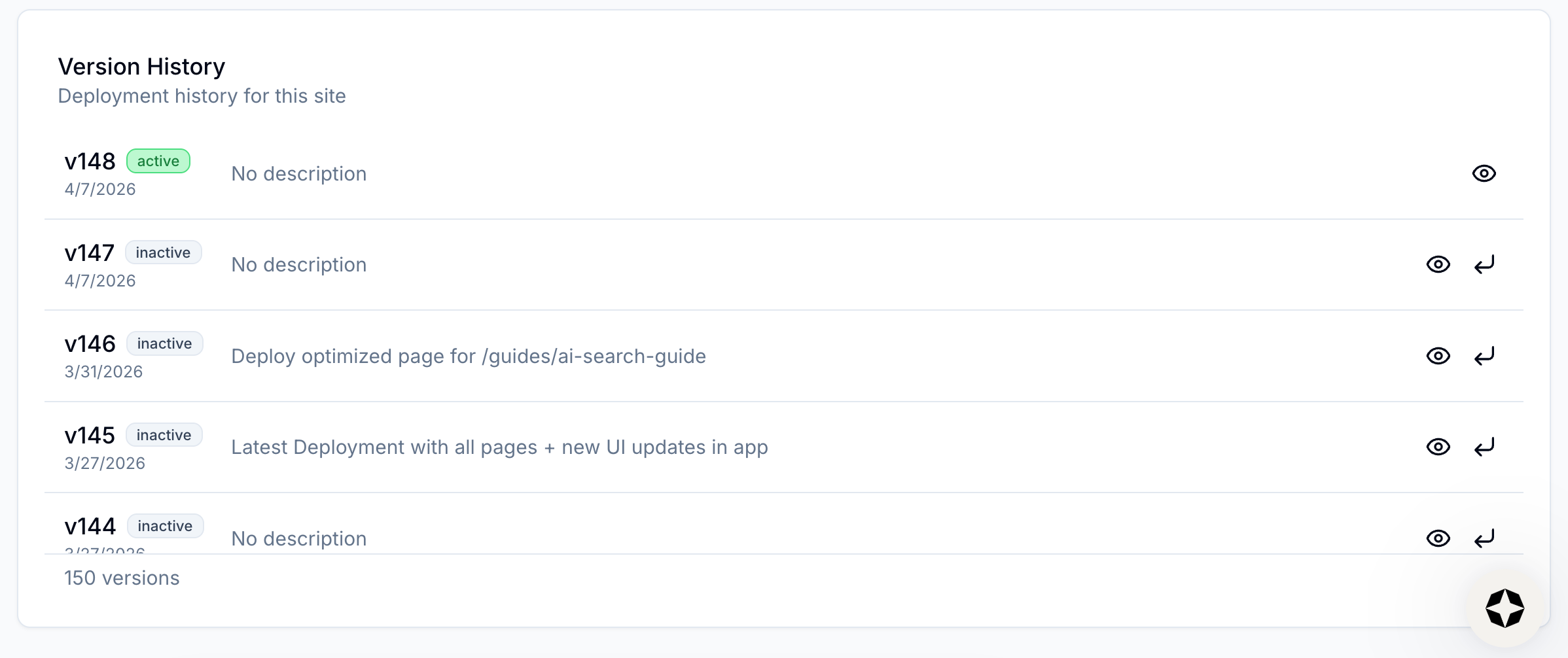Open the eye preview for v147
The image size is (1568, 658).
(1438, 264)
